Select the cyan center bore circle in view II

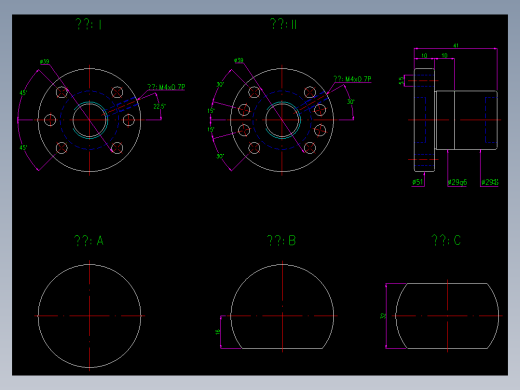coord(282,120)
